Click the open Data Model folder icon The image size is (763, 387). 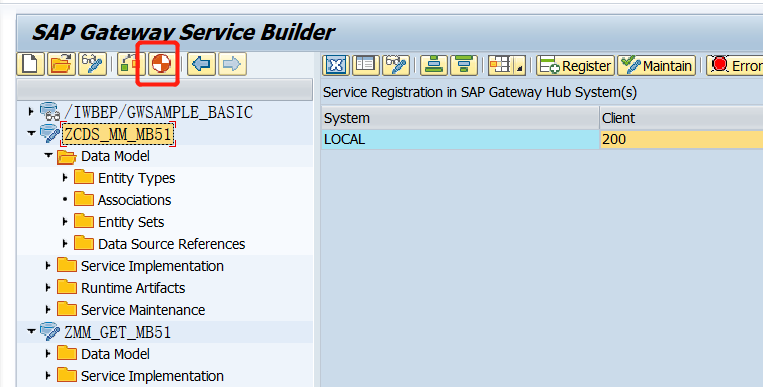click(67, 156)
